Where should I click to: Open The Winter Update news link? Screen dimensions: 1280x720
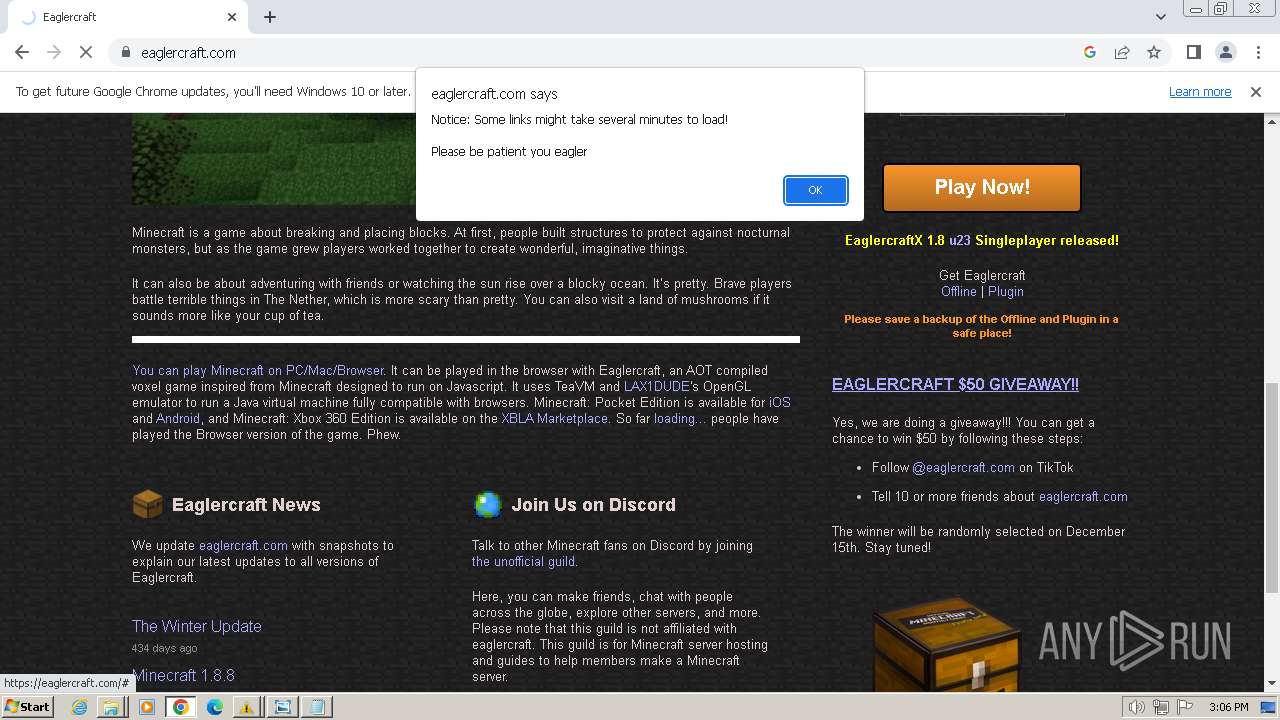[196, 626]
